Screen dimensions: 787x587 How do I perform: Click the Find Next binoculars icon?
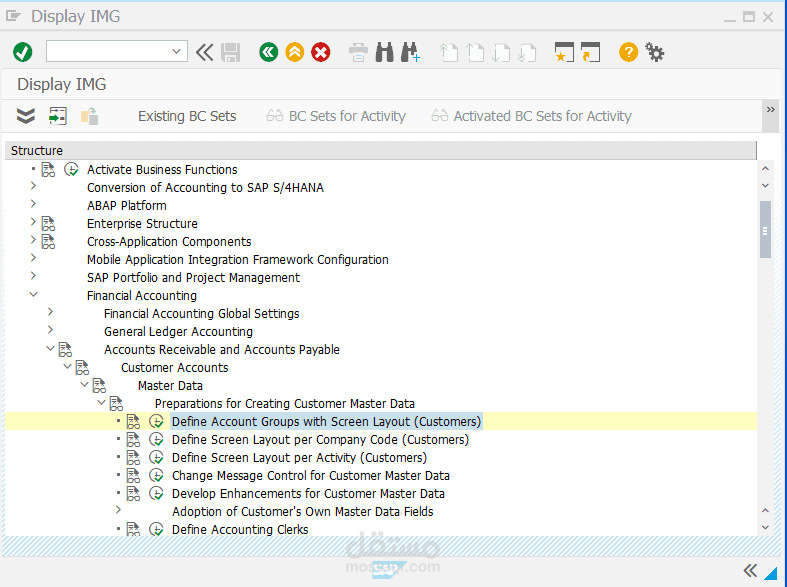point(410,52)
